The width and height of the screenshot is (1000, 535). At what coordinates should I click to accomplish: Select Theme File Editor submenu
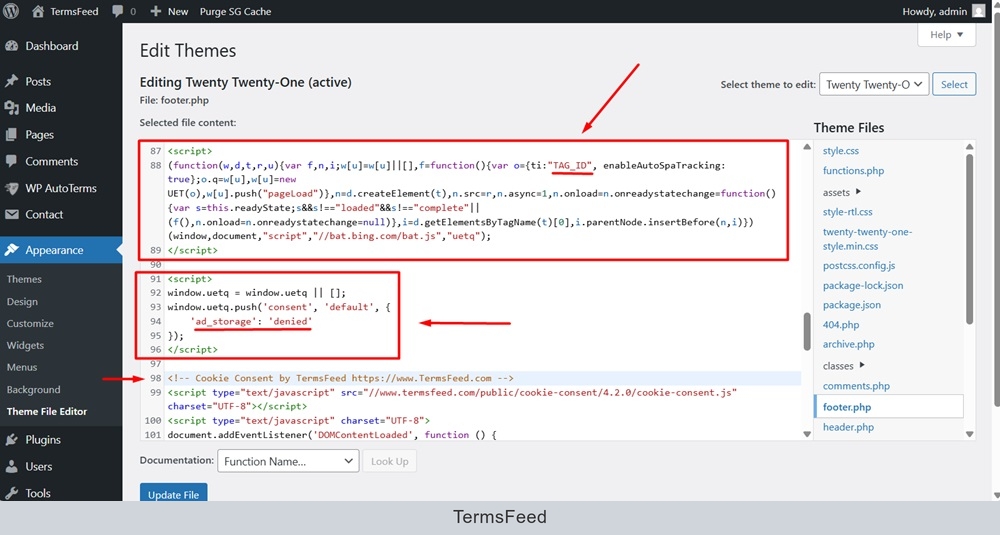tap(47, 411)
